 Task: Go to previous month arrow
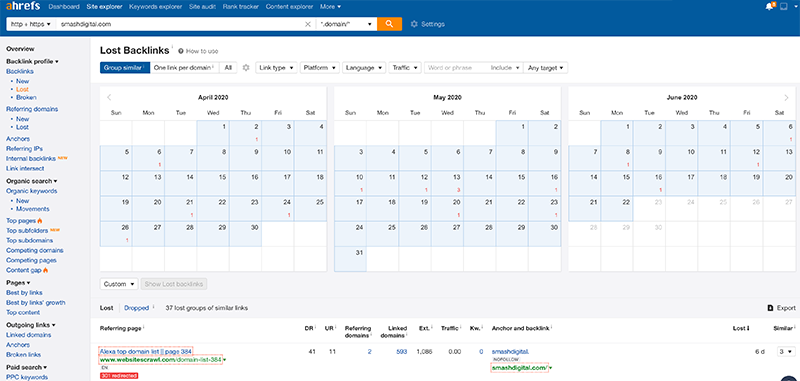pyautogui.click(x=109, y=97)
